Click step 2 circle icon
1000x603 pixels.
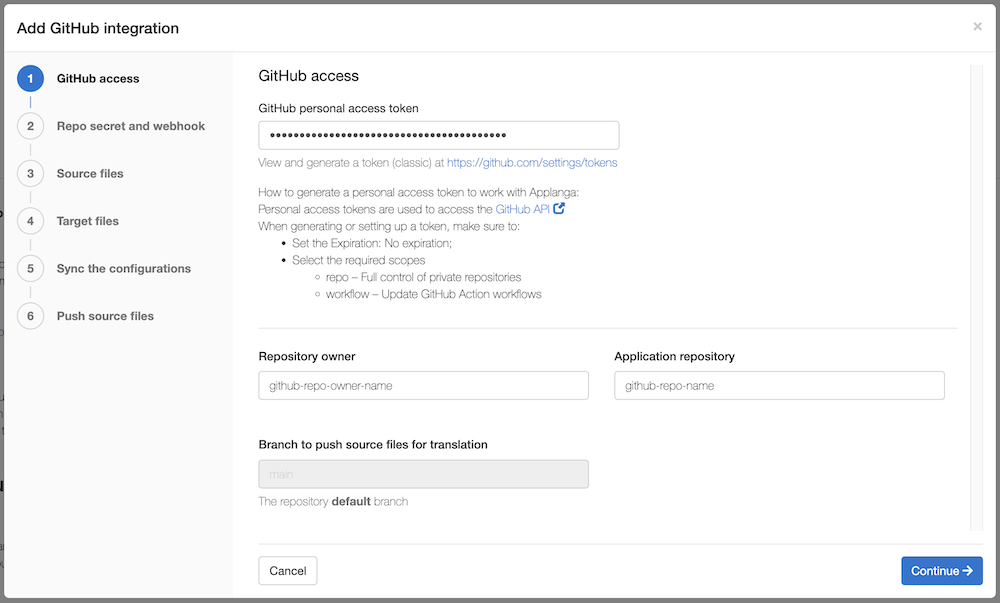[x=31, y=126]
